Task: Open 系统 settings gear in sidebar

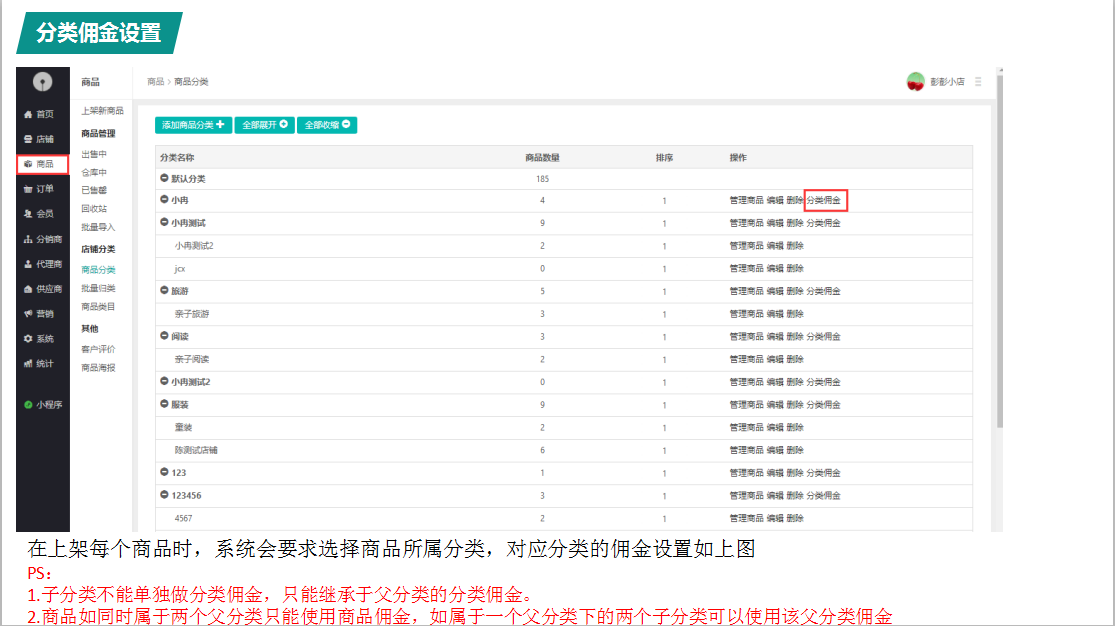Action: point(29,339)
